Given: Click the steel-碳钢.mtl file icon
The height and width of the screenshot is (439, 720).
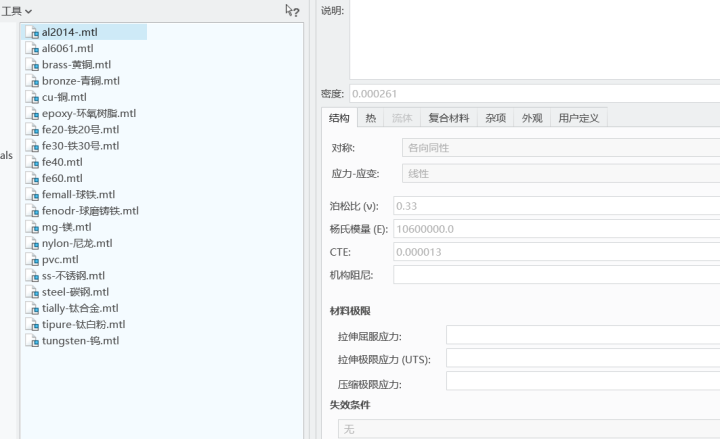Looking at the screenshot, I should (32, 292).
